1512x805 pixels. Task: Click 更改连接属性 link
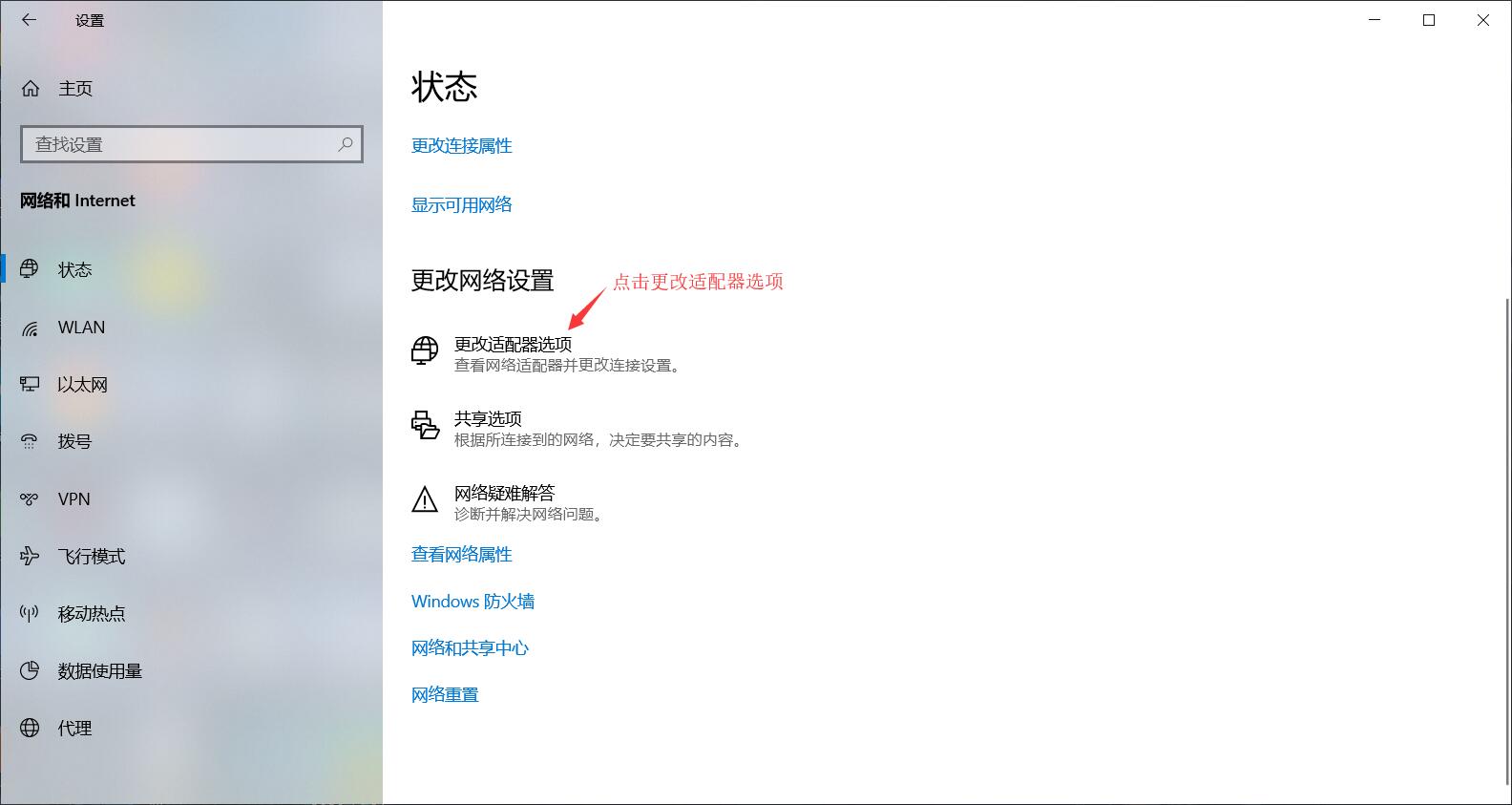click(x=461, y=145)
